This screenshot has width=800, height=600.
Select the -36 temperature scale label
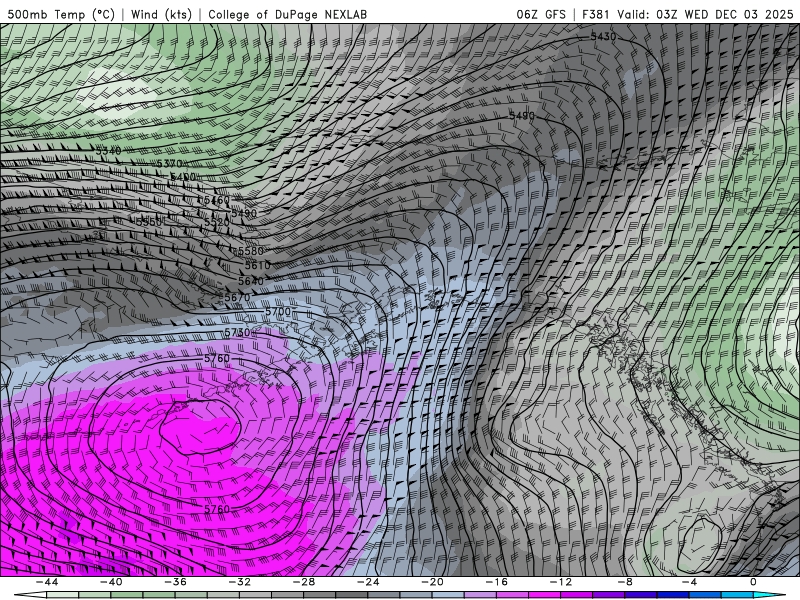[x=175, y=582]
